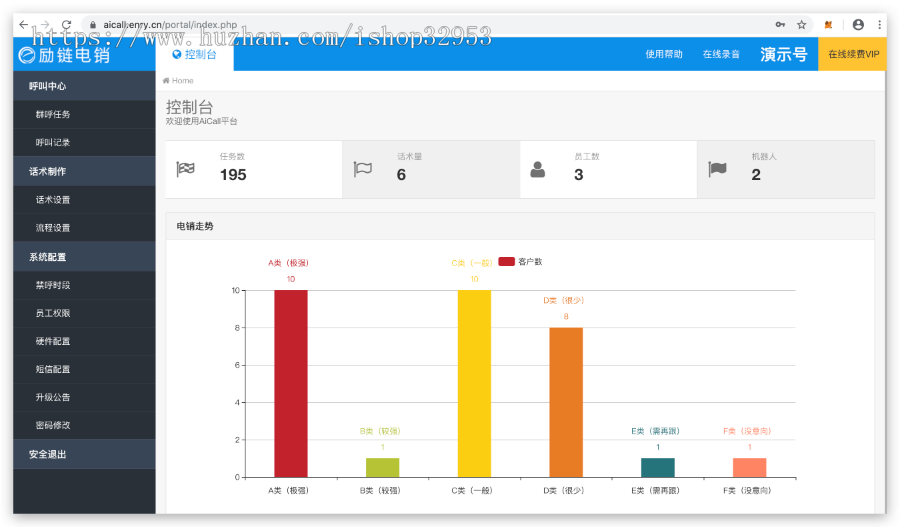900x527 pixels.
Task: Toggle the 客户数 legend in the chart
Action: tap(520, 262)
